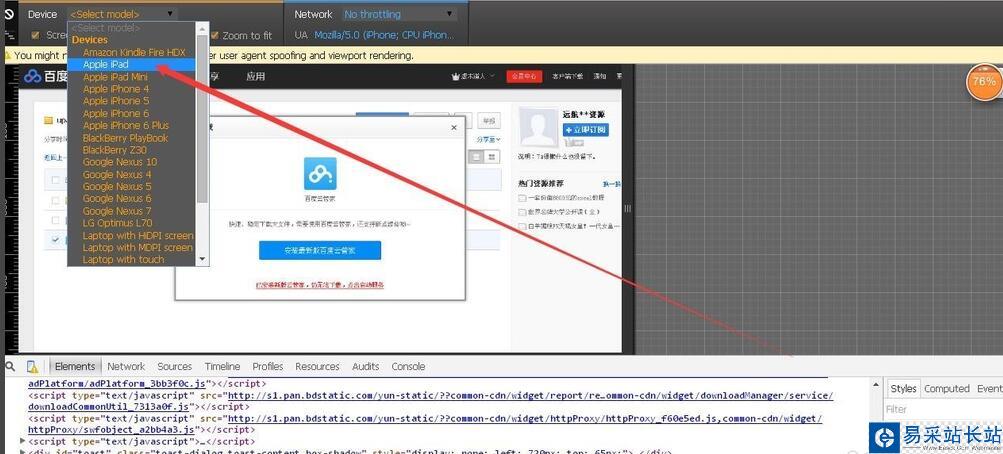Check the second recommended resource checkbox

click(523, 212)
